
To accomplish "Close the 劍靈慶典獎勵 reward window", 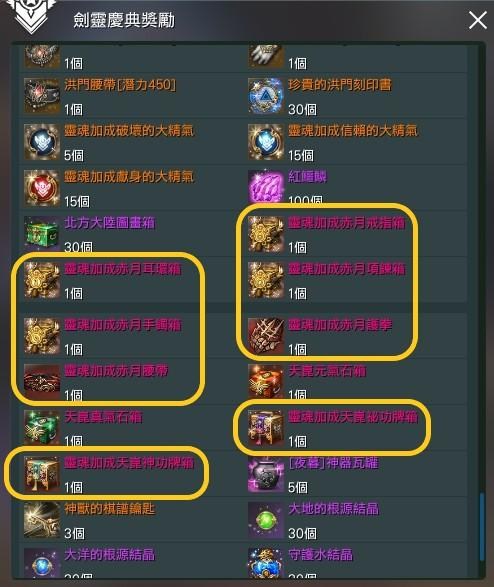I will [x=478, y=20].
